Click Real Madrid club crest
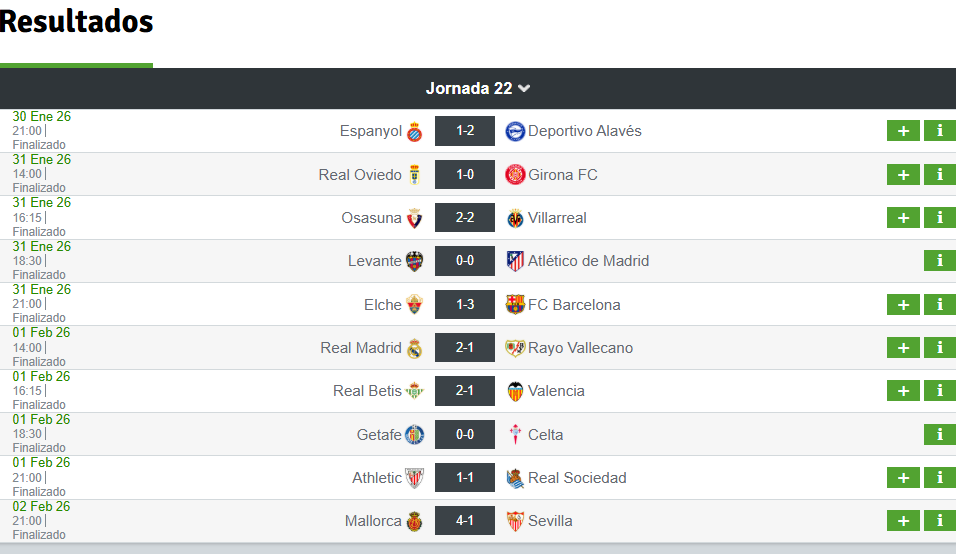 click(415, 348)
